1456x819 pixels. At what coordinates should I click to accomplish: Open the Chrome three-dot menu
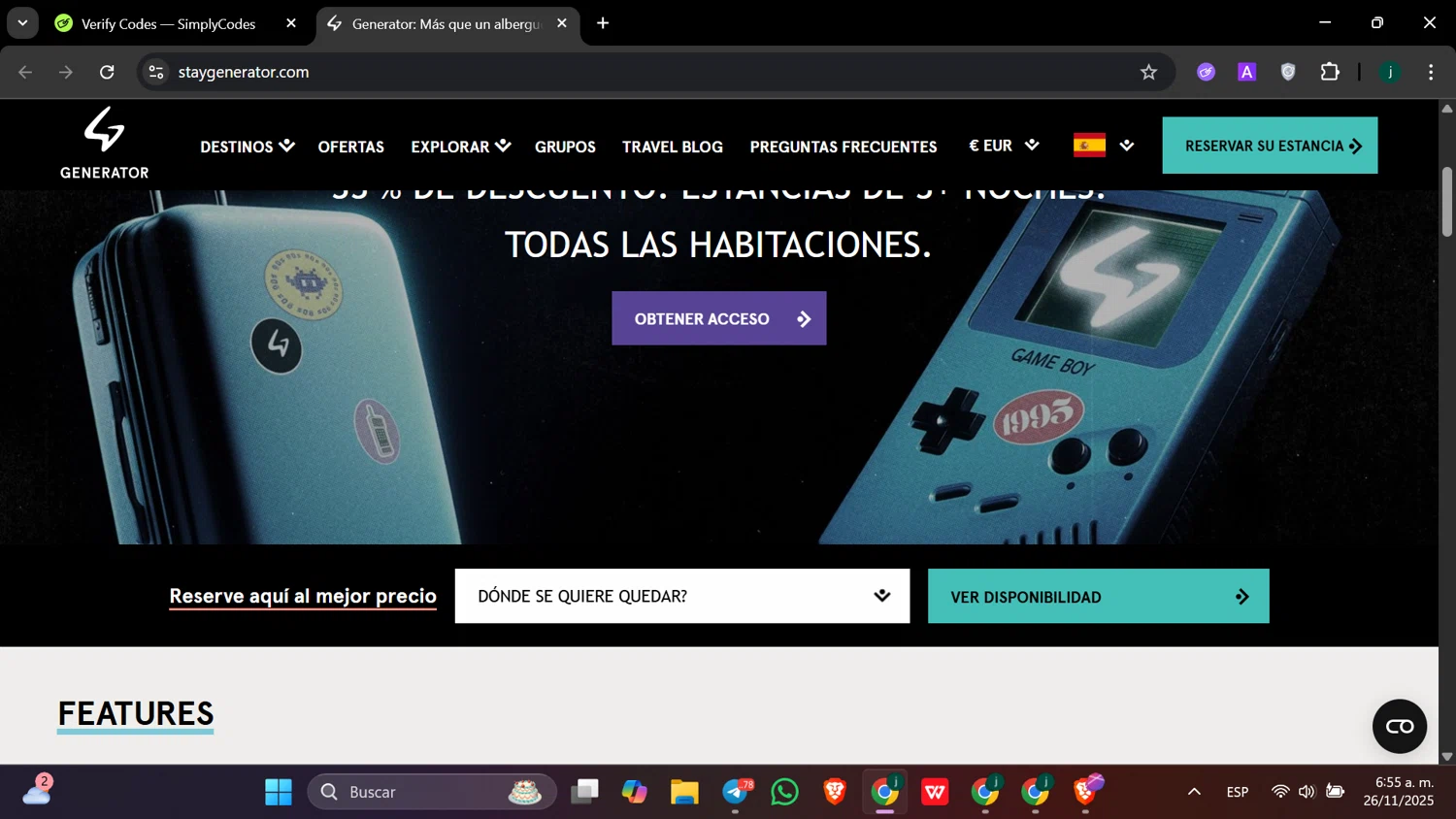[x=1431, y=72]
